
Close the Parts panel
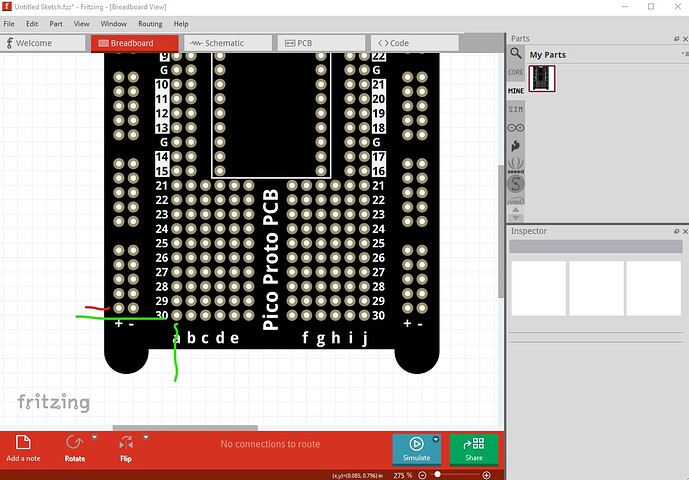point(685,39)
